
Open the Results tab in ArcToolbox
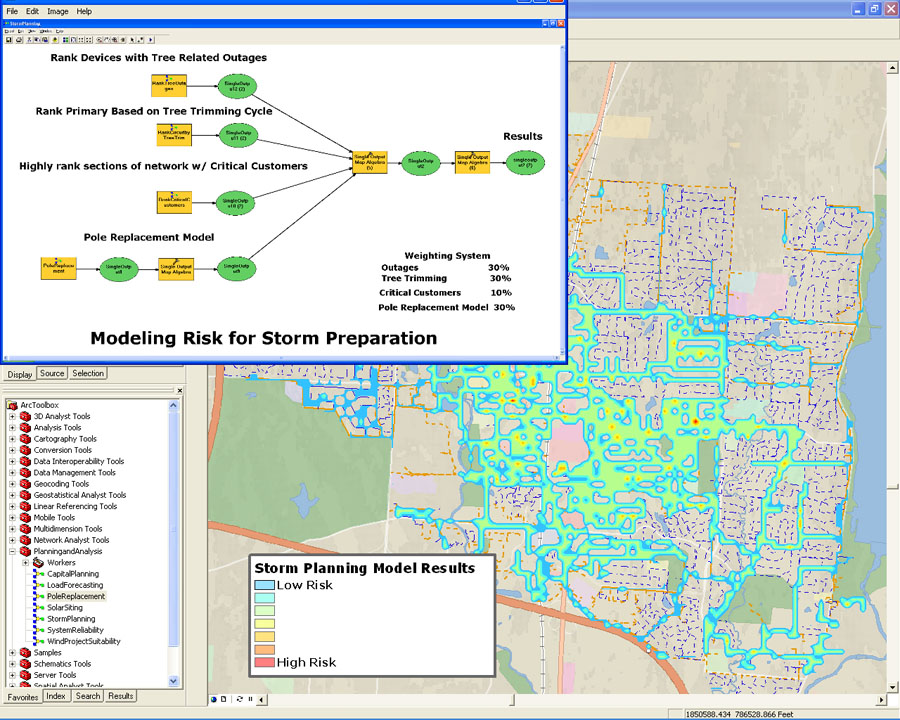pyautogui.click(x=121, y=696)
